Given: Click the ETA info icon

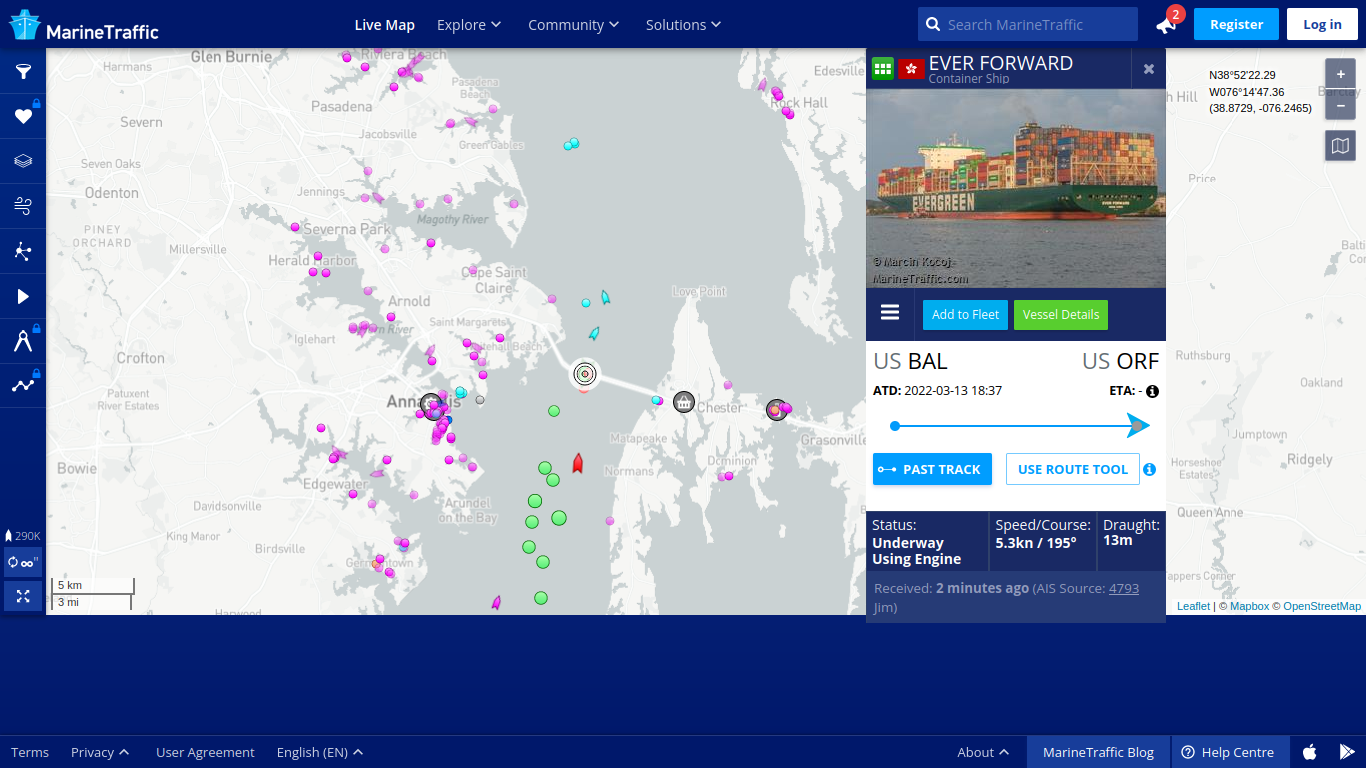Looking at the screenshot, I should 1152,391.
